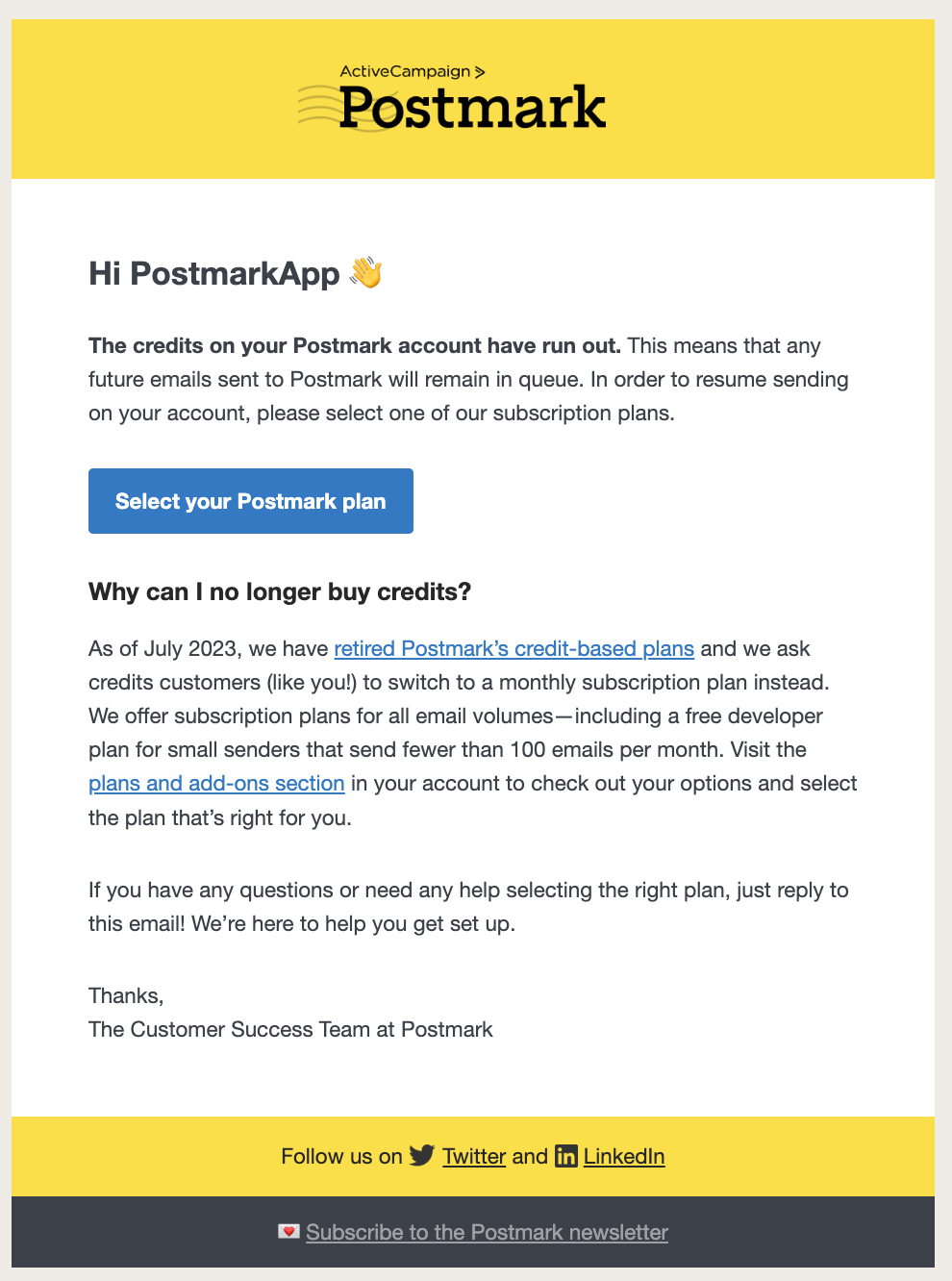Viewport: 952px width, 1281px height.
Task: Click bold 'credits on your Postmark account' text
Action: (x=354, y=345)
